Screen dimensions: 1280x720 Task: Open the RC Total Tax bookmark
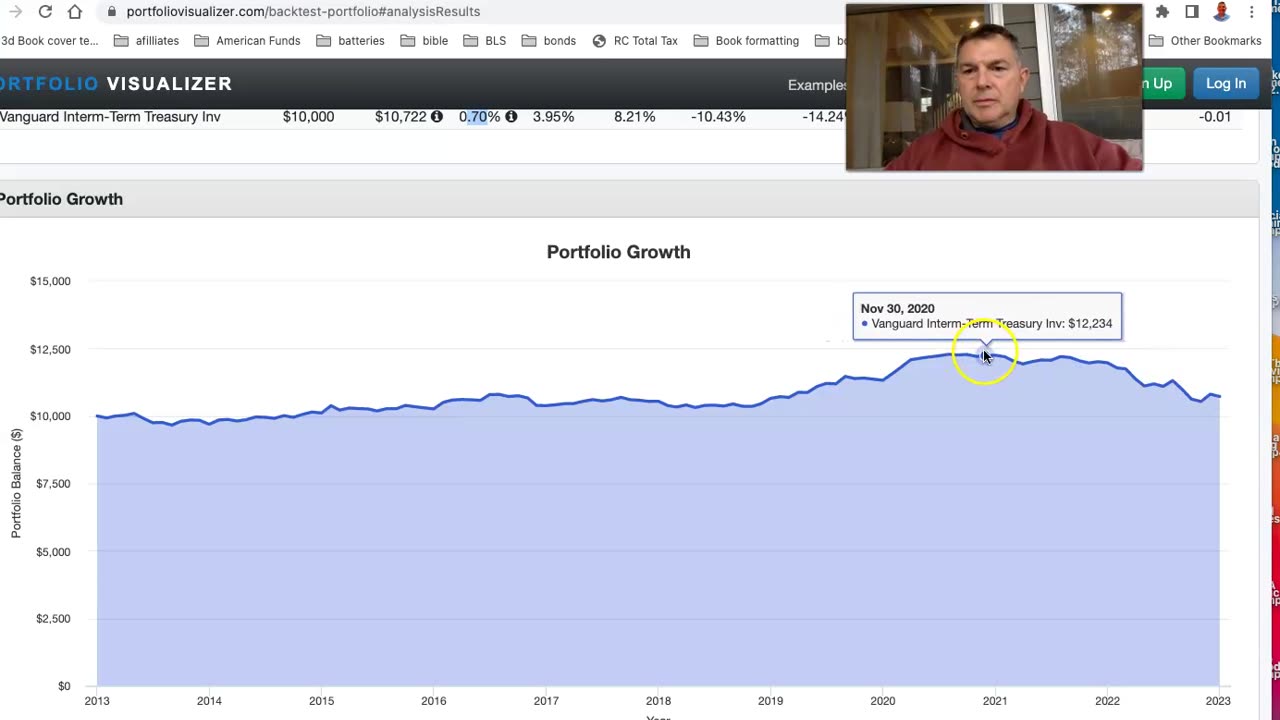[x=635, y=41]
